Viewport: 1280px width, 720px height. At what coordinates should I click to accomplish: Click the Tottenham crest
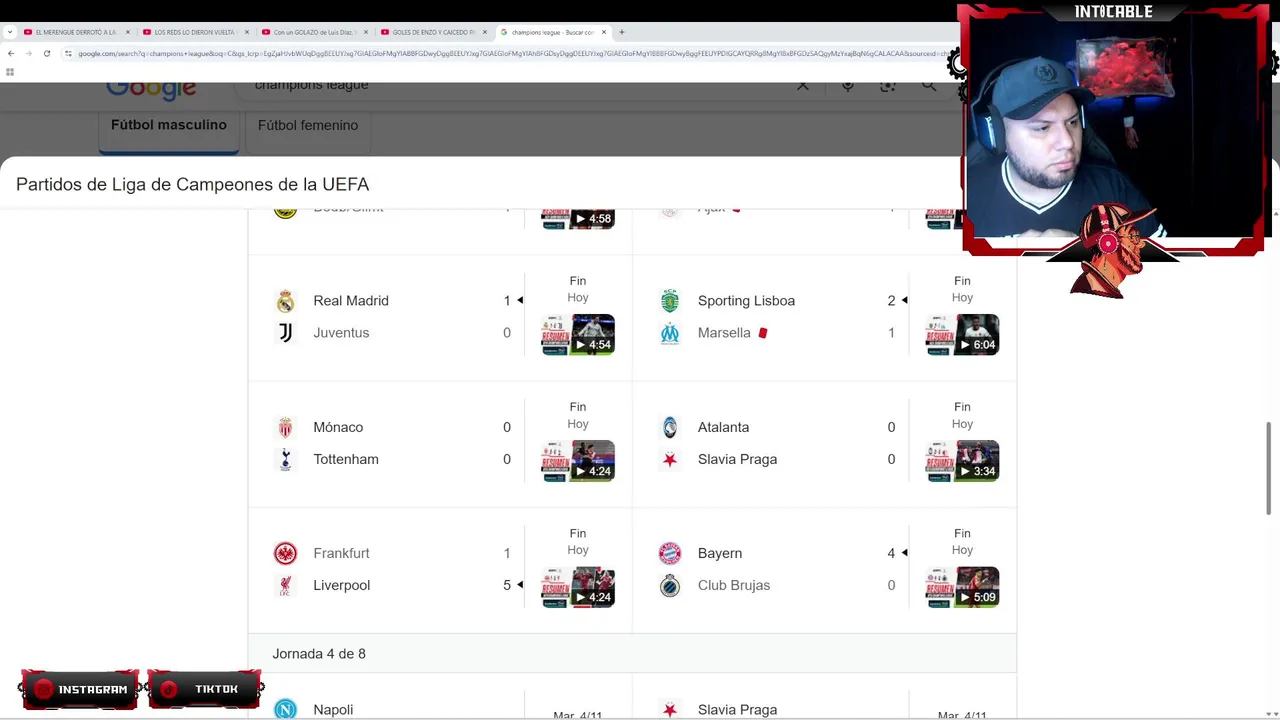click(x=286, y=459)
